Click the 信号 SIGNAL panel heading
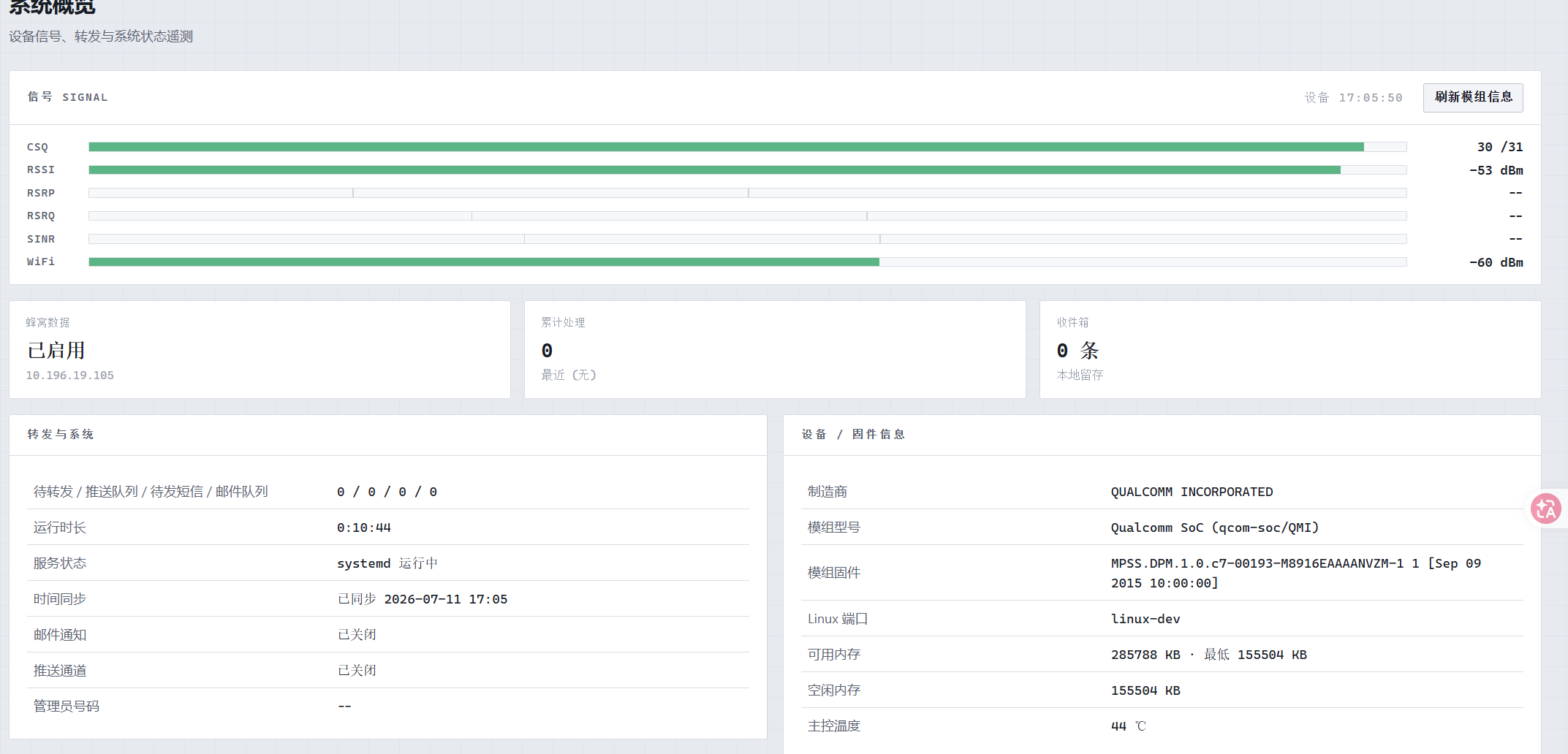The height and width of the screenshot is (754, 1568). click(x=67, y=97)
